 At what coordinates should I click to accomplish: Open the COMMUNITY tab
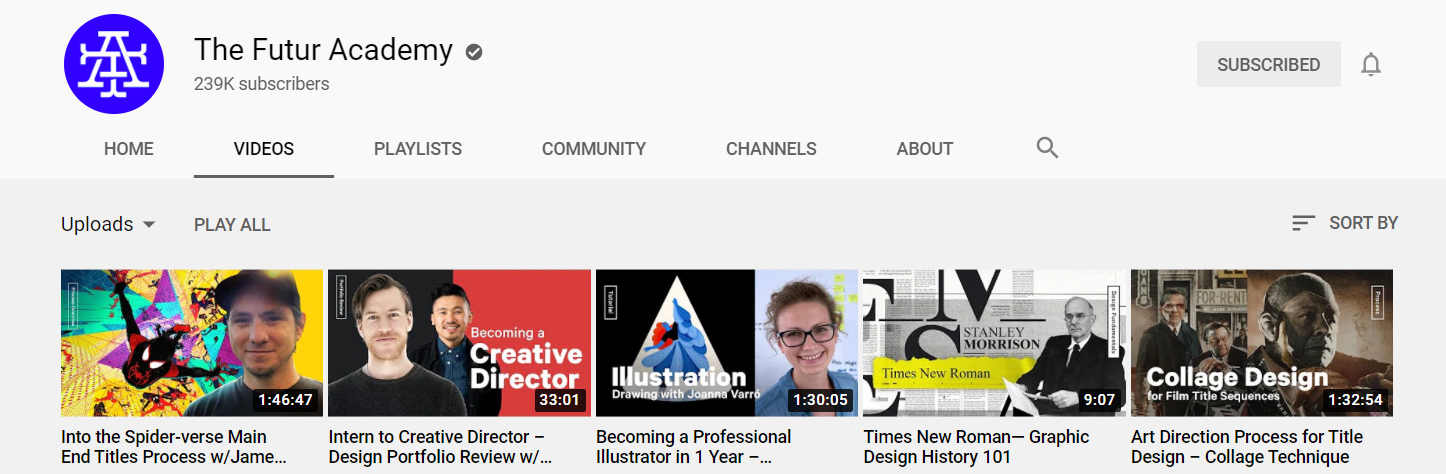[594, 149]
